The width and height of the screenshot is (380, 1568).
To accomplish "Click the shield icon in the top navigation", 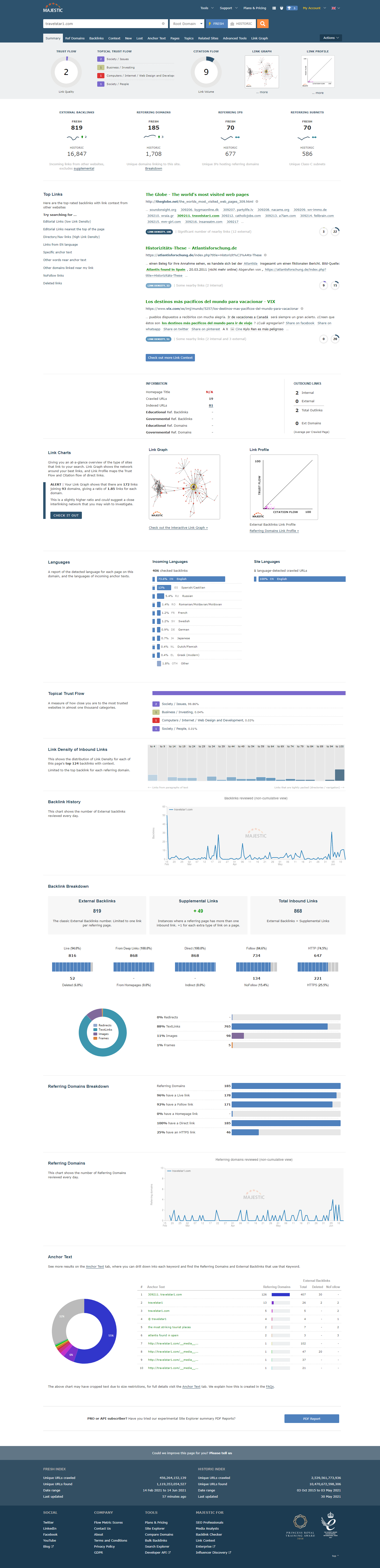I will coord(281,8).
